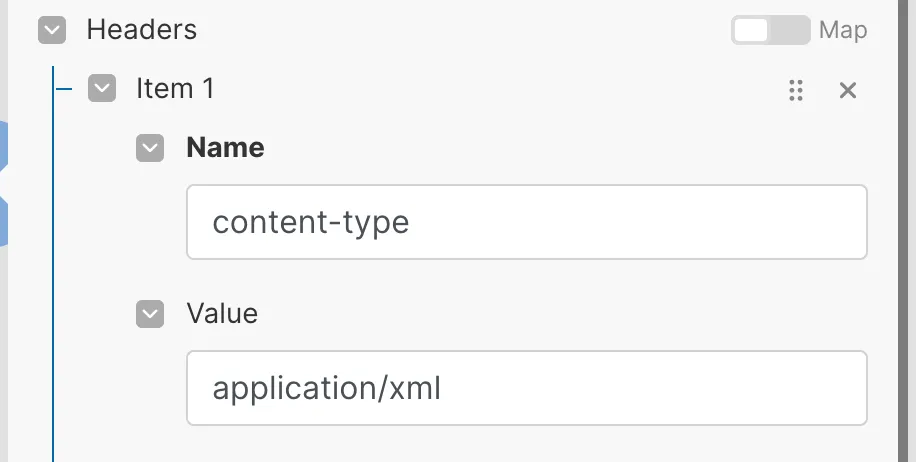
Task: Collapse the Headers section chevron
Action: click(52, 30)
